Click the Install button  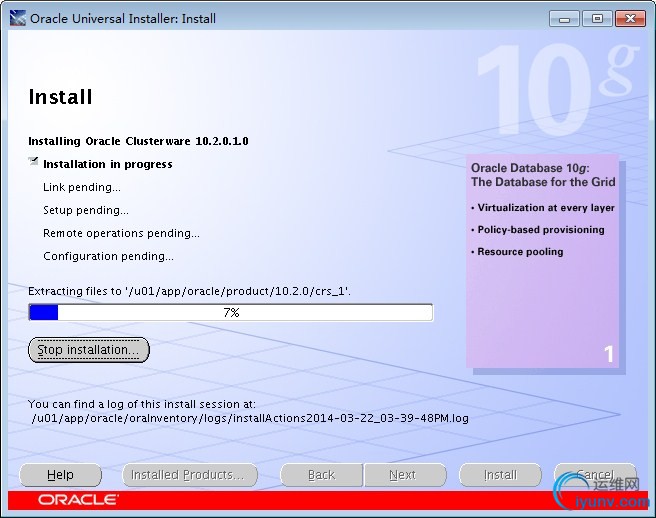pyautogui.click(x=500, y=475)
